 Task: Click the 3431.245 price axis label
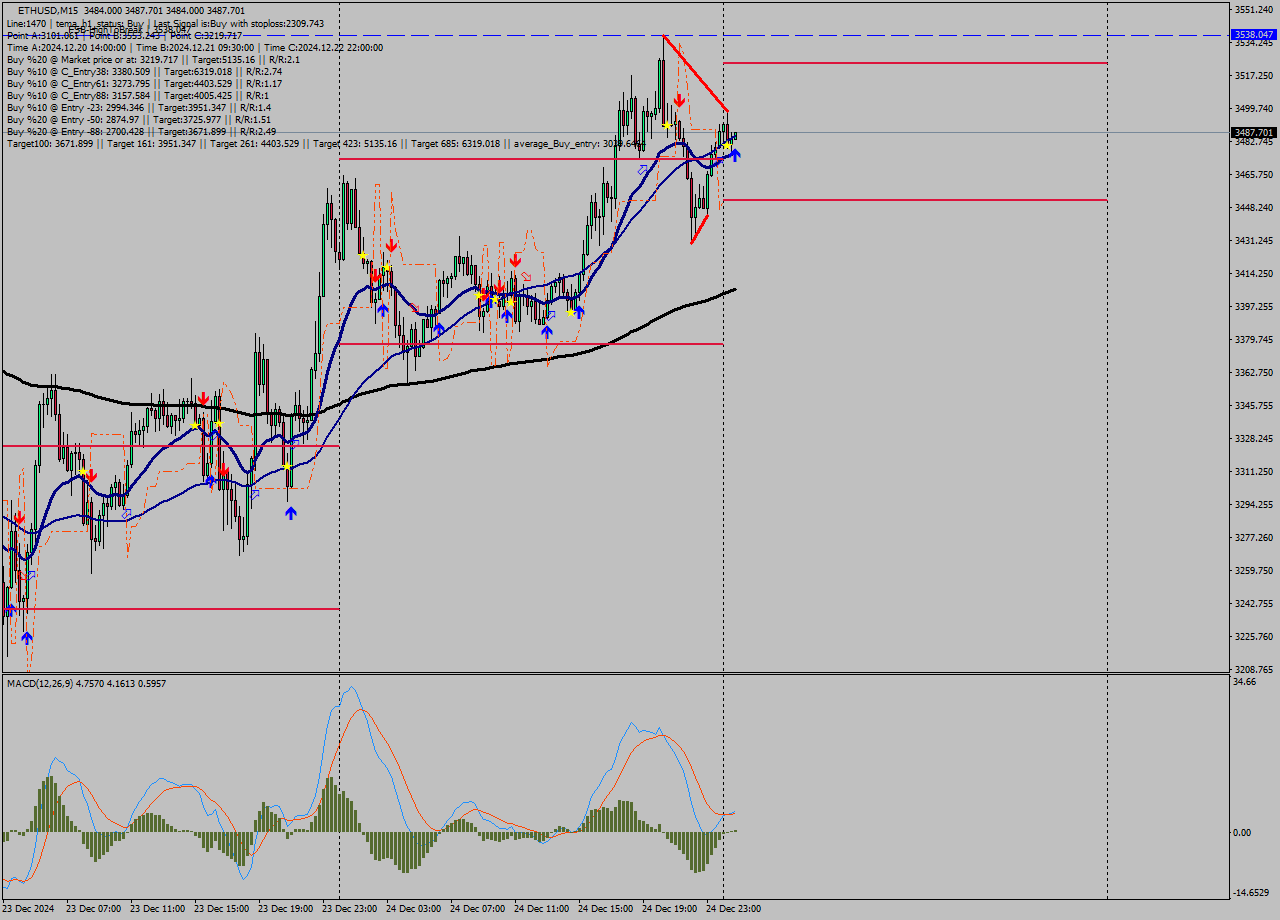[x=1254, y=240]
